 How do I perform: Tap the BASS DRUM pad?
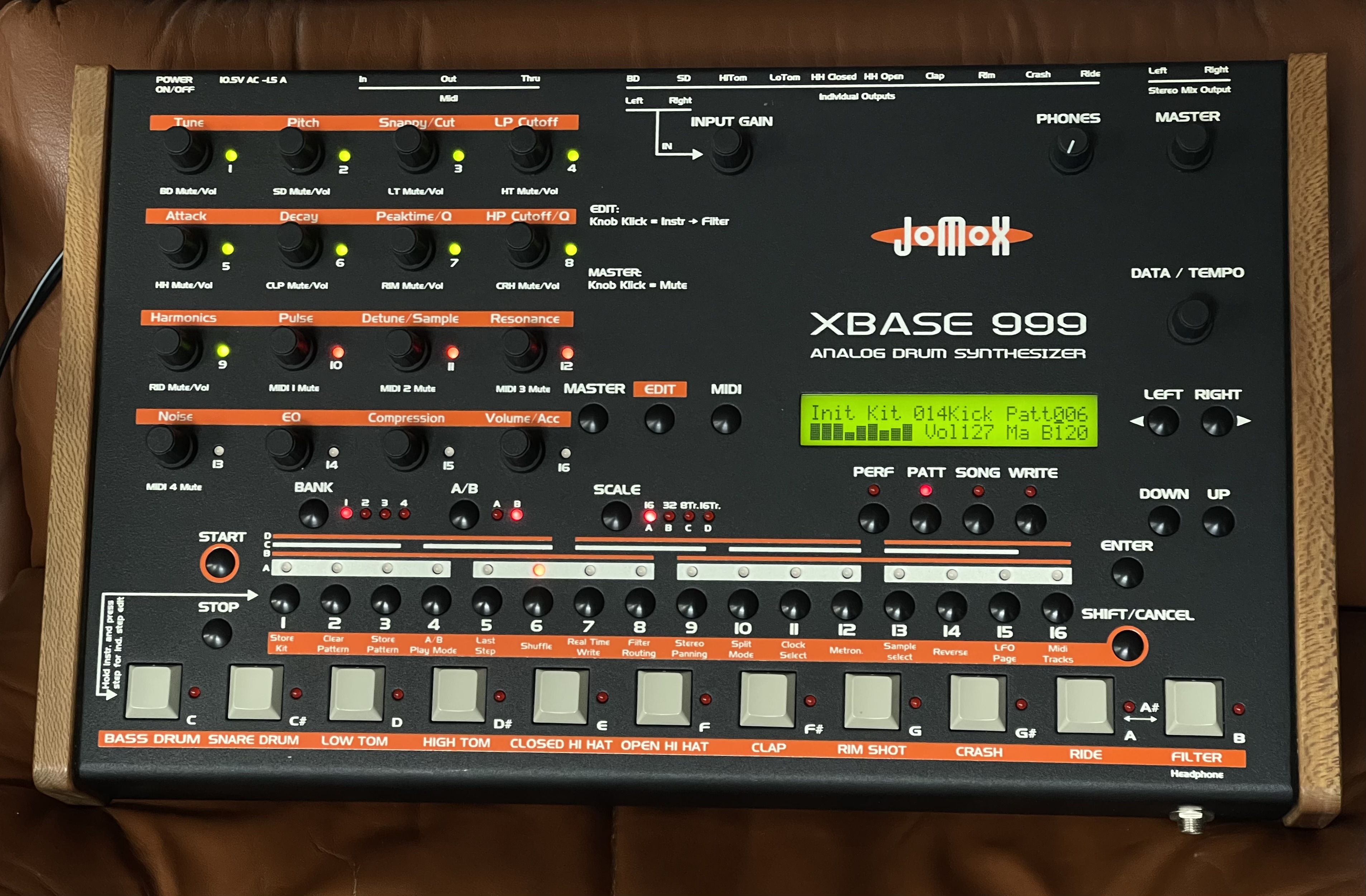point(153,691)
